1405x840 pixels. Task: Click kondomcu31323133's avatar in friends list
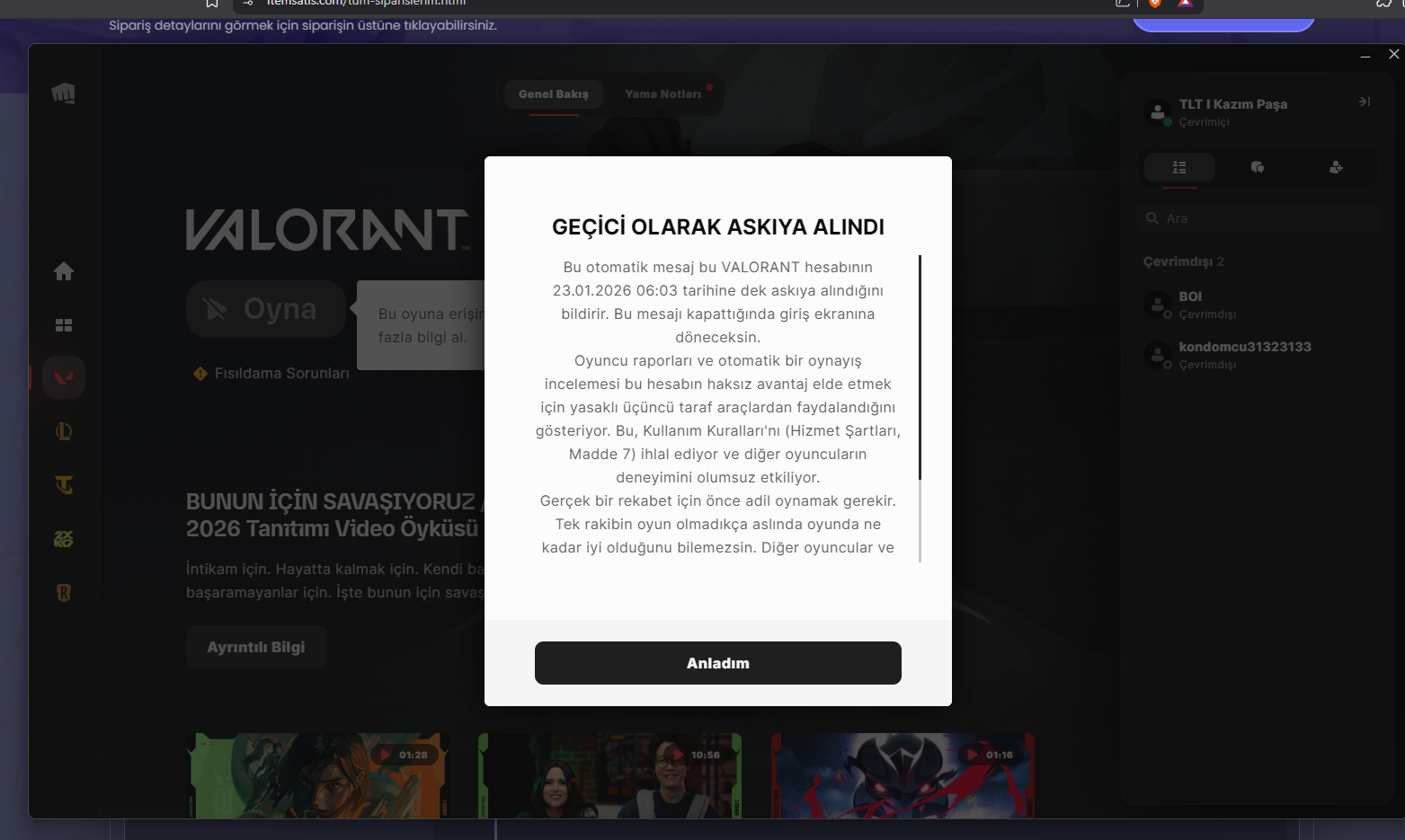click(x=1158, y=355)
